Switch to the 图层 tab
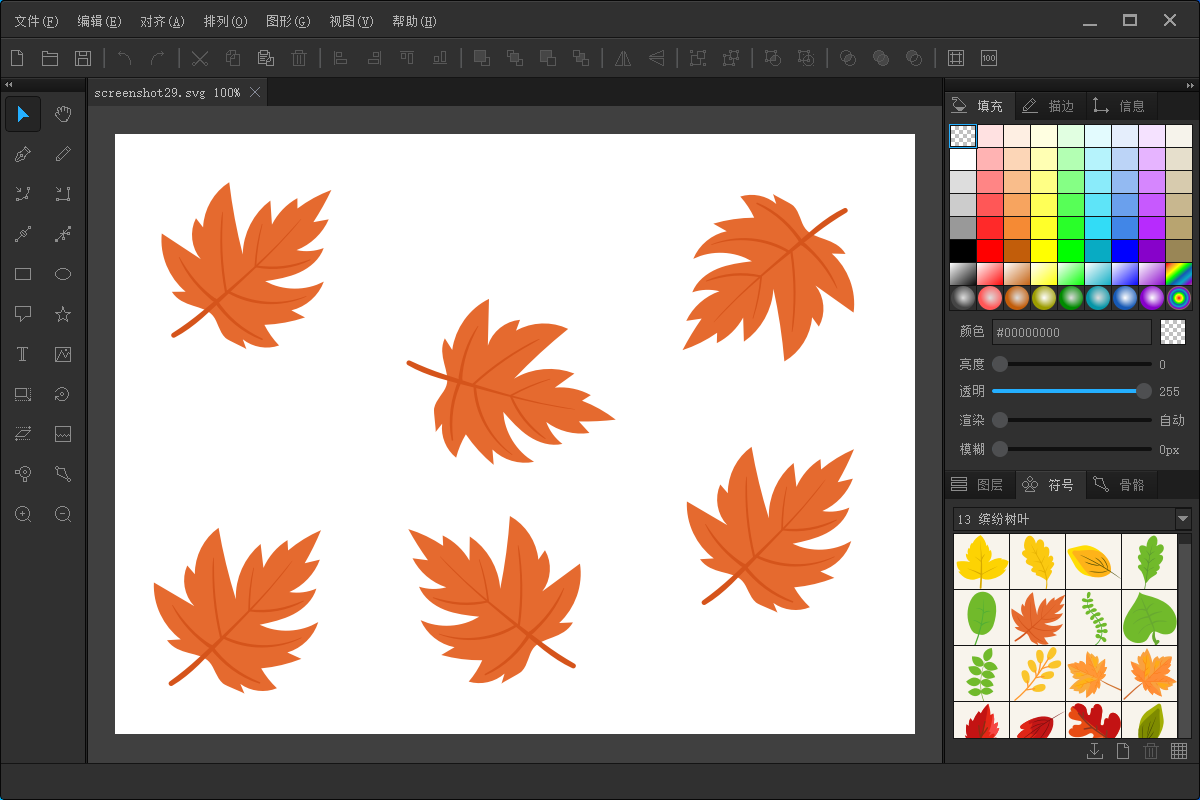The height and width of the screenshot is (800, 1200). (978, 485)
